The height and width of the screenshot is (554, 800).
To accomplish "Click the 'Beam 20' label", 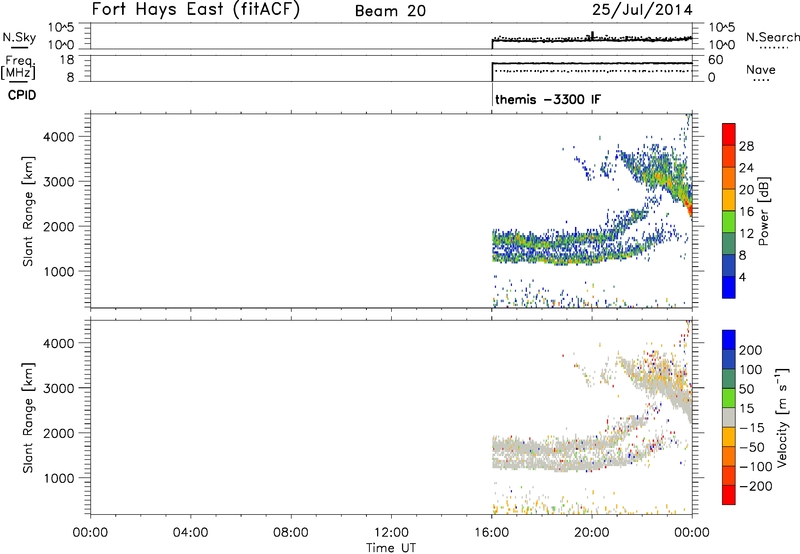I will pyautogui.click(x=390, y=11).
